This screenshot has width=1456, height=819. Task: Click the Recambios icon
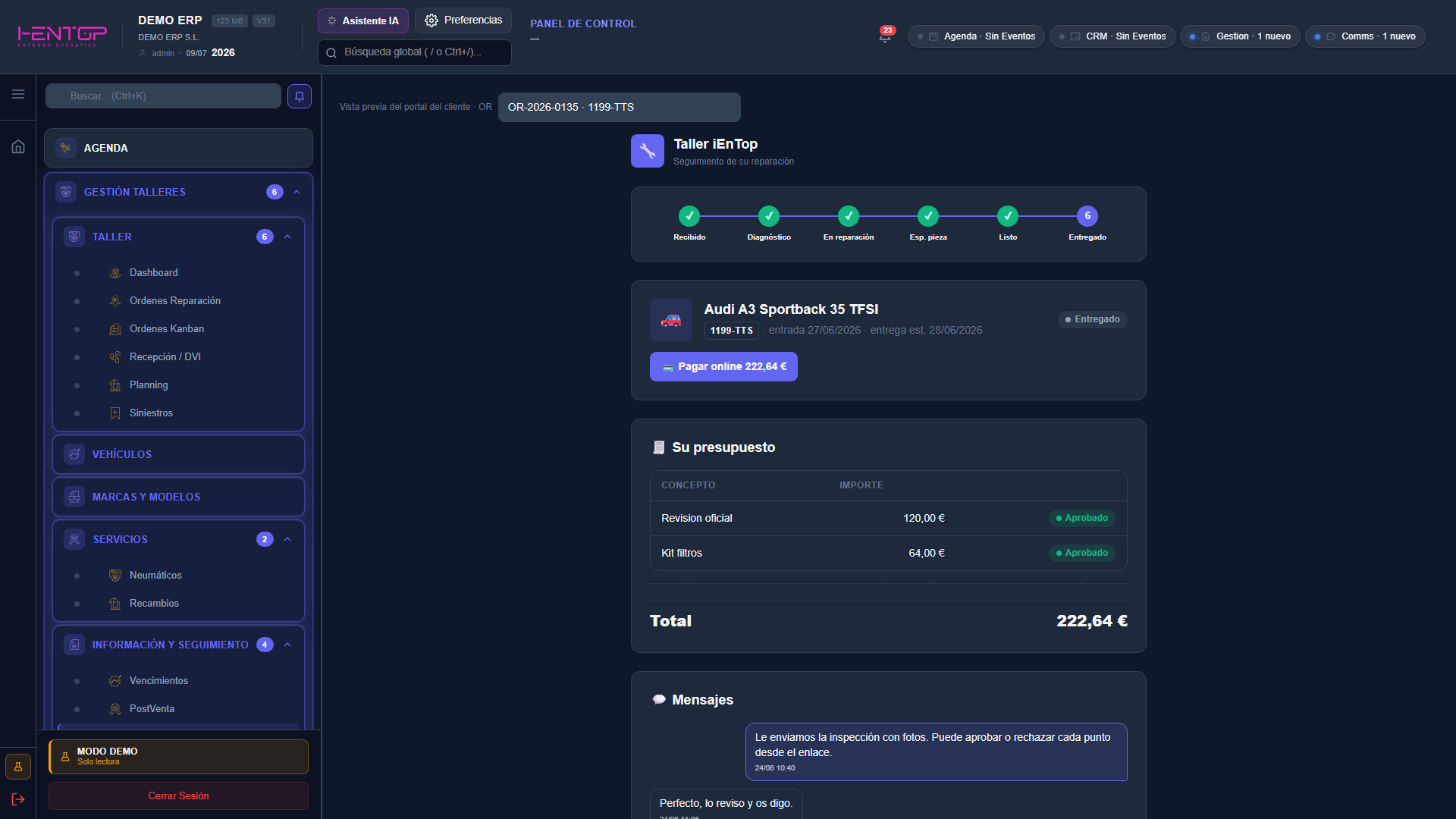pyautogui.click(x=115, y=604)
